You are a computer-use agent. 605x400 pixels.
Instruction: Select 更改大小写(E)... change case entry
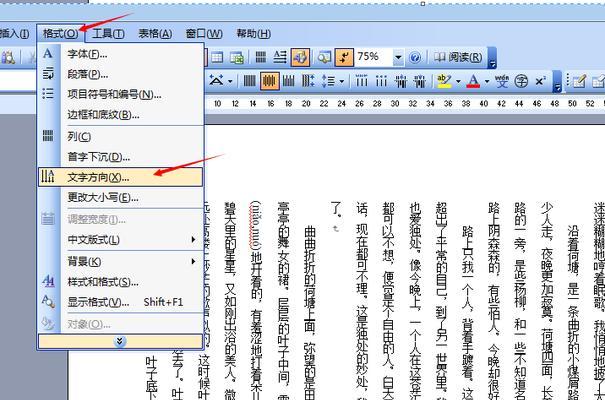tap(120, 197)
